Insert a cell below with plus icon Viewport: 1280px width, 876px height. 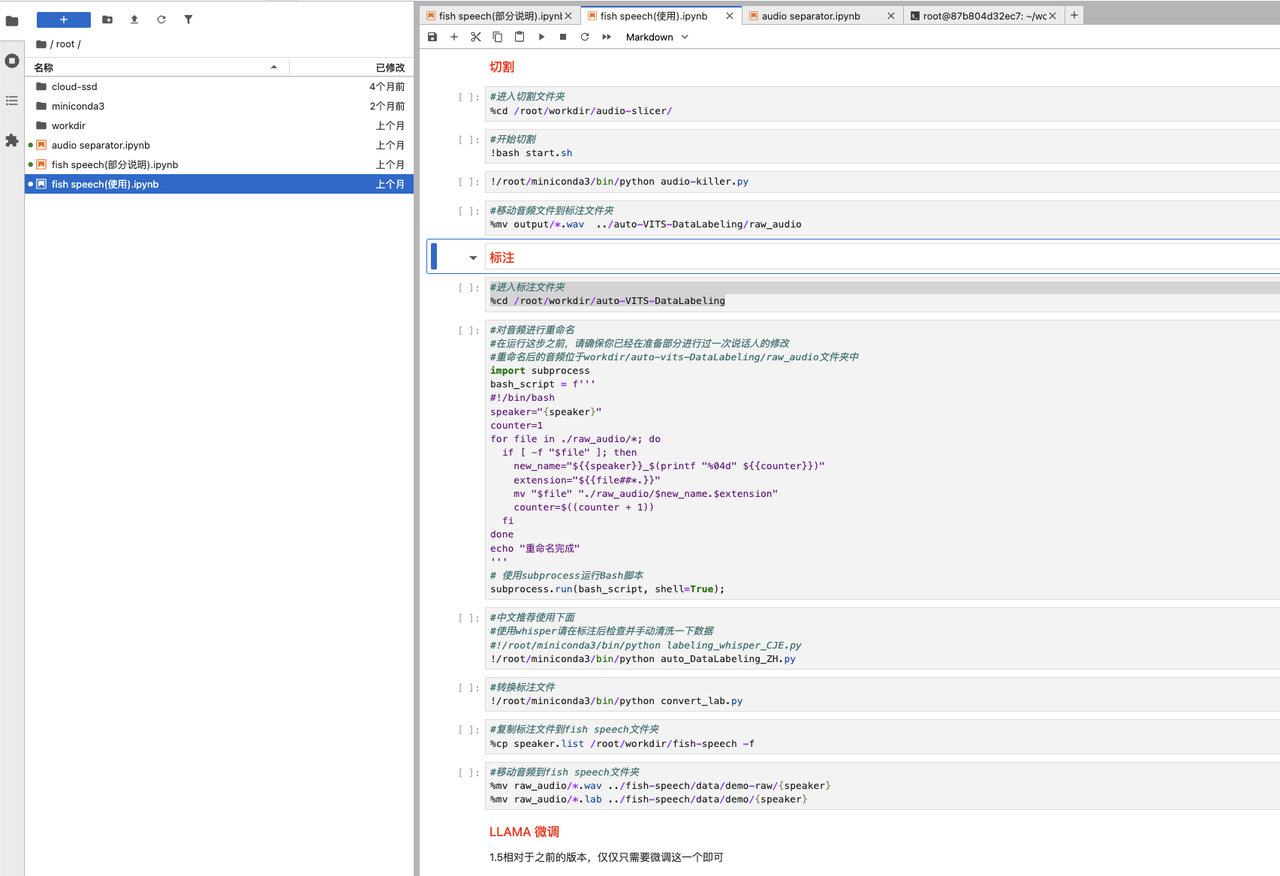[x=454, y=37]
